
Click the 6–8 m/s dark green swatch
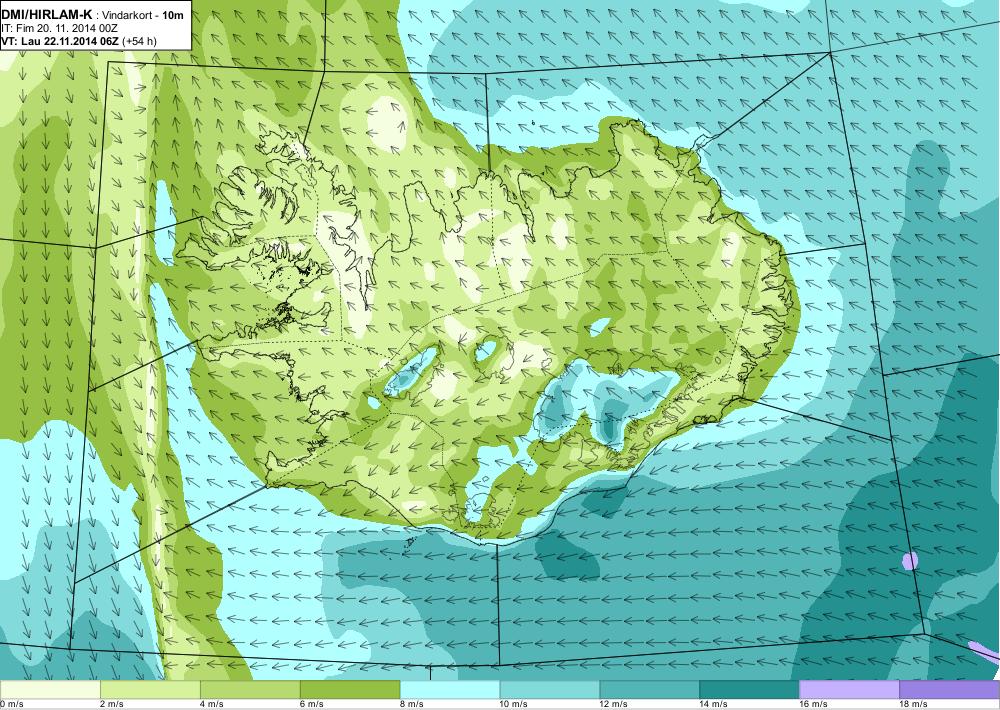(349, 690)
